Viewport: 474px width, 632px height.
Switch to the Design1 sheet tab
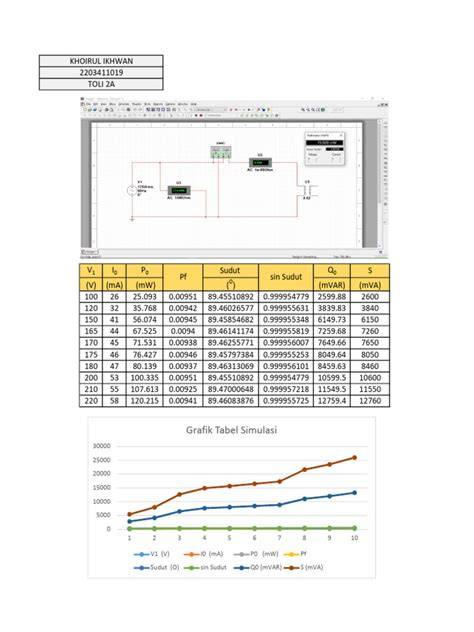[90, 252]
